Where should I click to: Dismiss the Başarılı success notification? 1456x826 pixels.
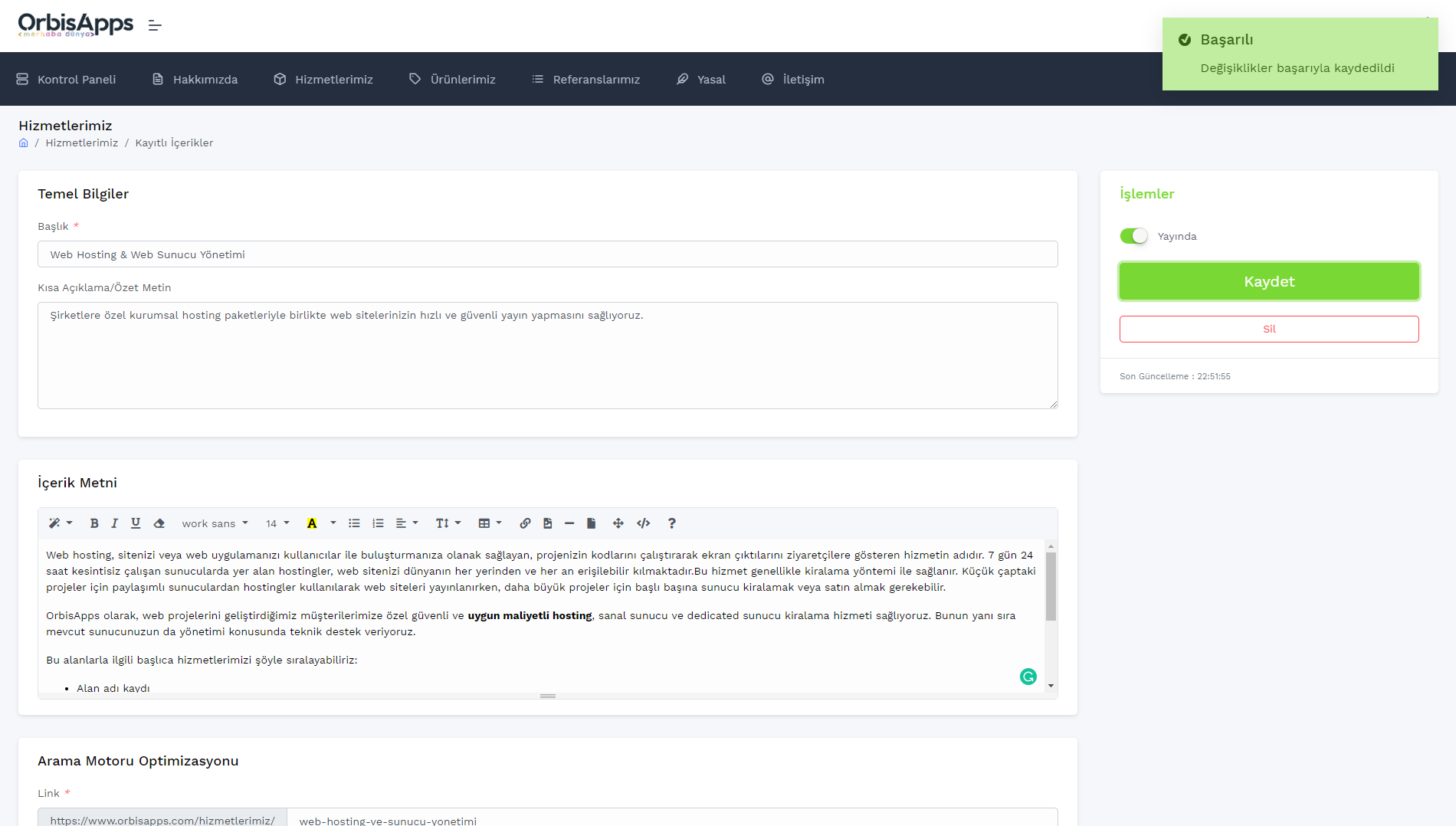pos(1300,54)
